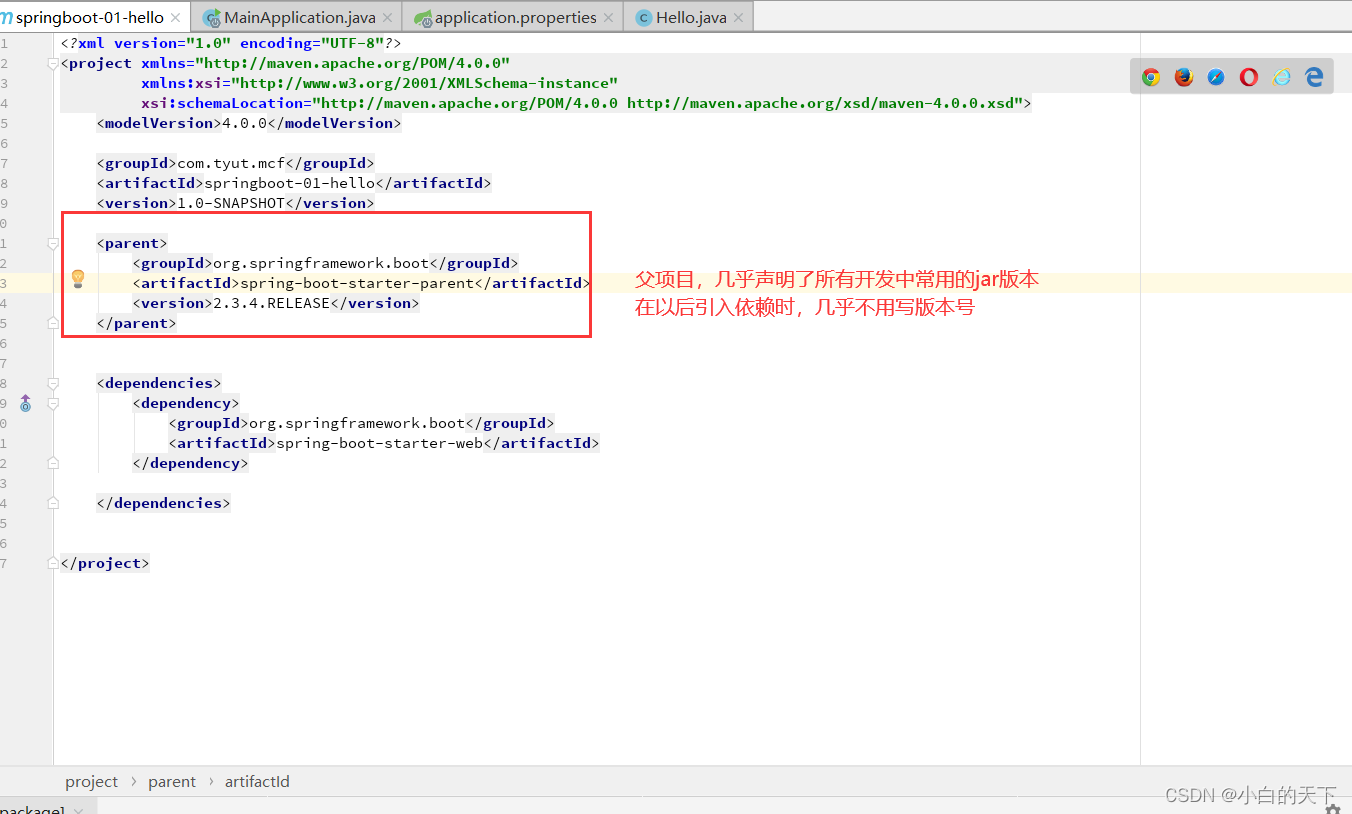Open the page in Opera browser

[1249, 77]
